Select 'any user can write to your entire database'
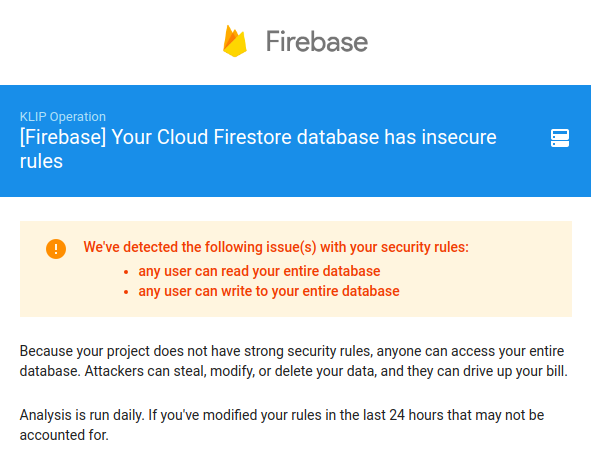 tap(269, 291)
